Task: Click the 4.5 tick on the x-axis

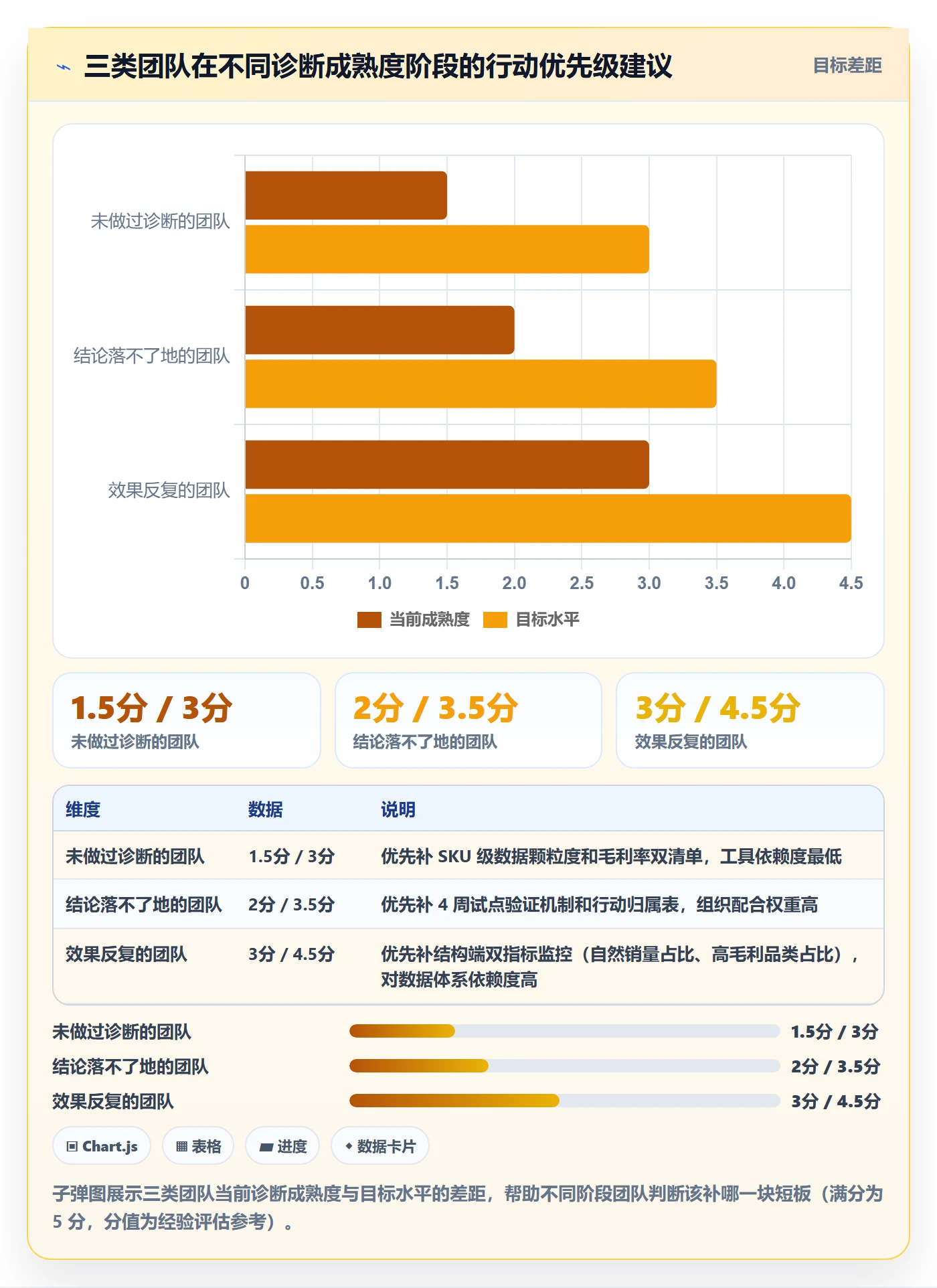Action: pos(851,583)
